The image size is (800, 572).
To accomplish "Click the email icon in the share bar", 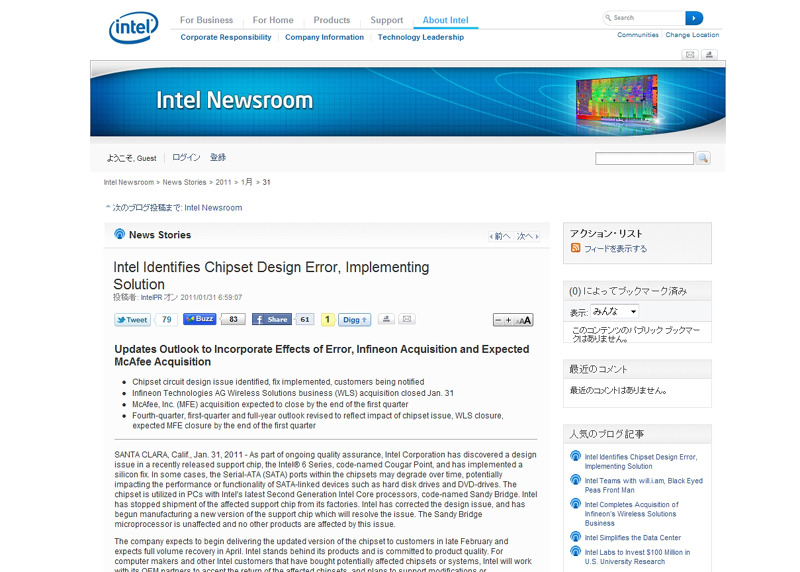I will pyautogui.click(x=407, y=319).
